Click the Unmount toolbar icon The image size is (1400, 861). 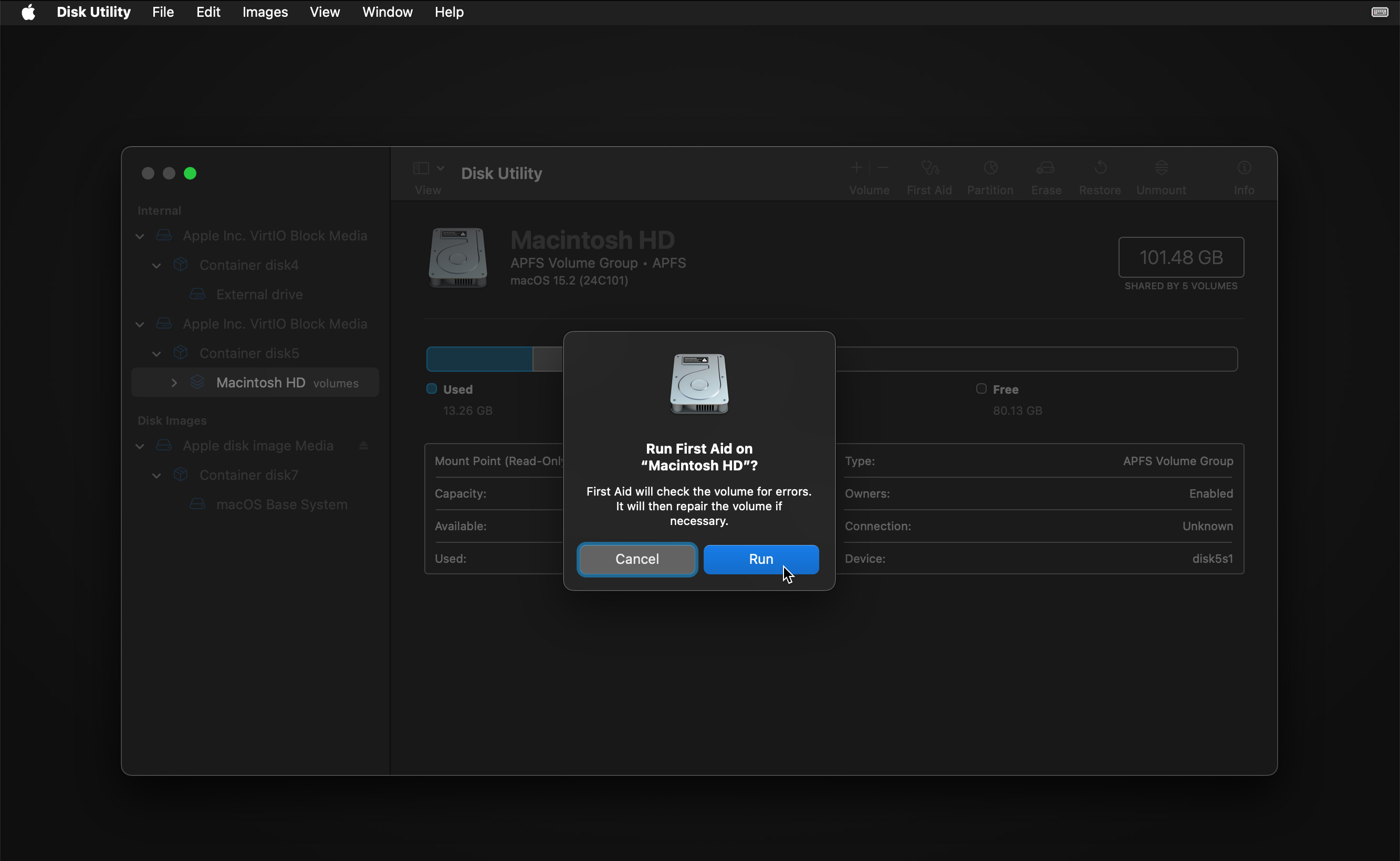pos(1162,168)
